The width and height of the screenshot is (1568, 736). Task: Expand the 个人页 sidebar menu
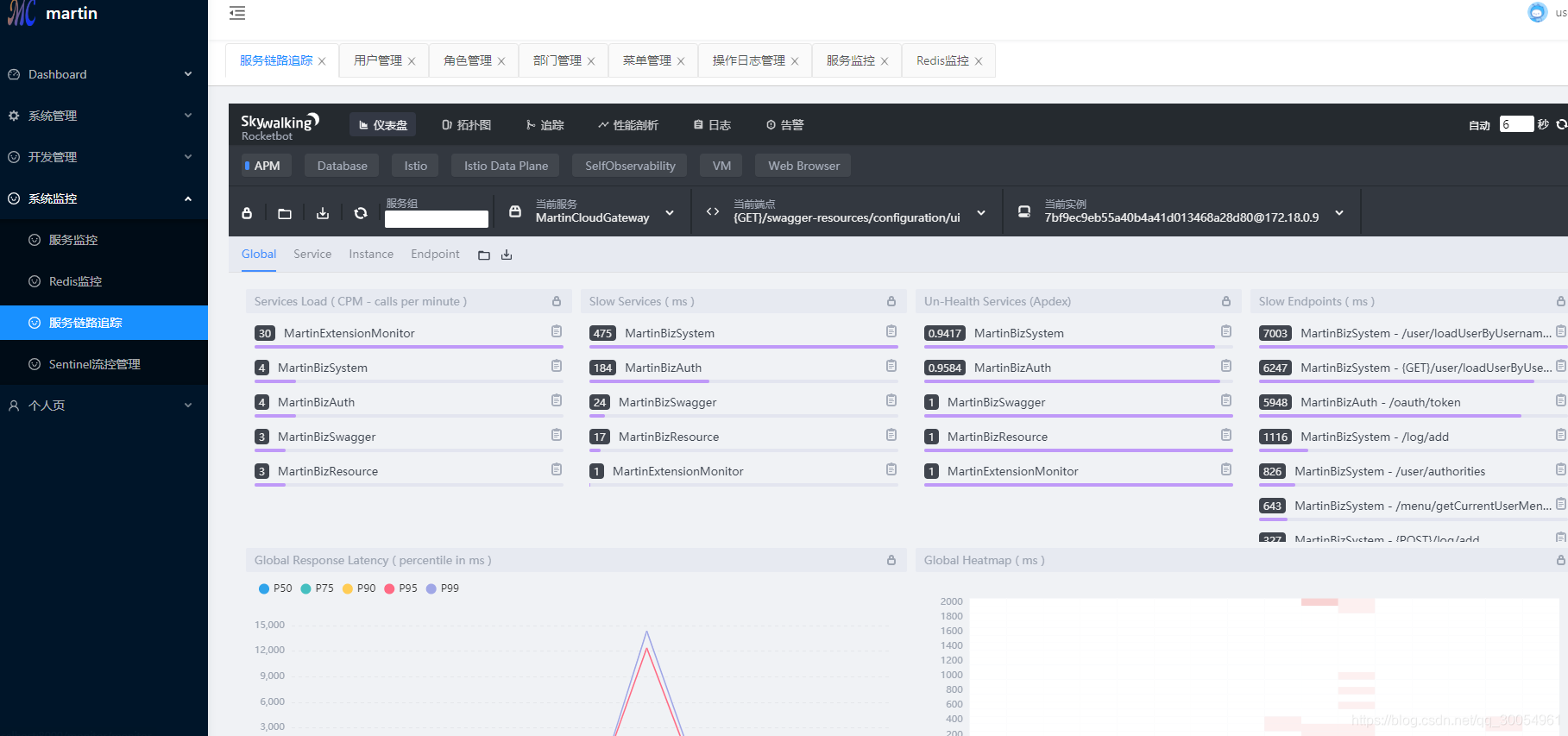[104, 406]
